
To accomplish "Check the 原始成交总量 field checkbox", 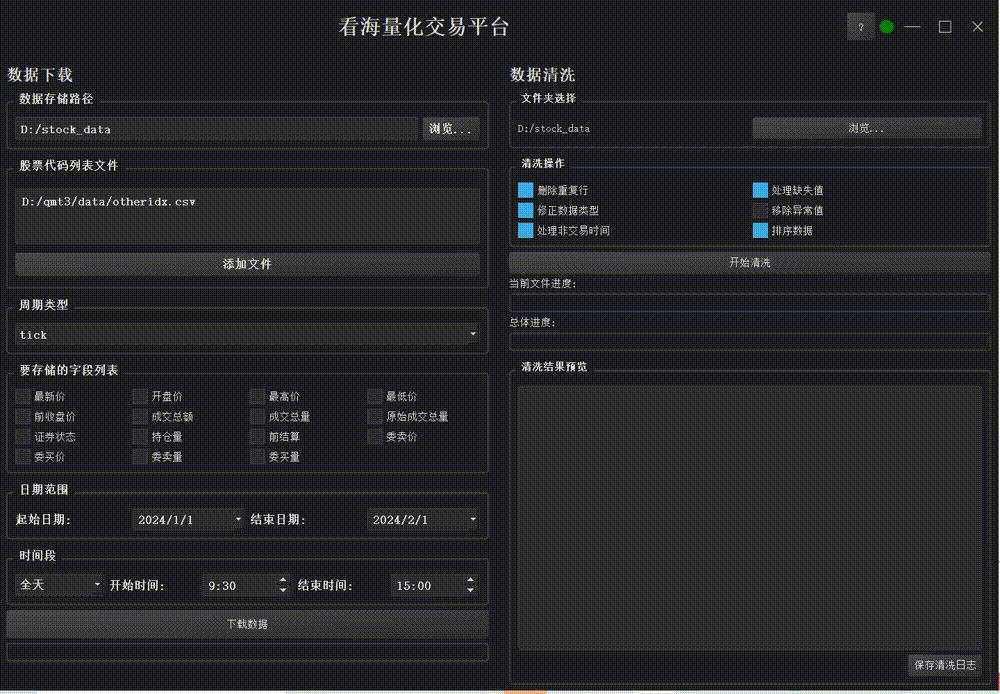I will click(375, 416).
